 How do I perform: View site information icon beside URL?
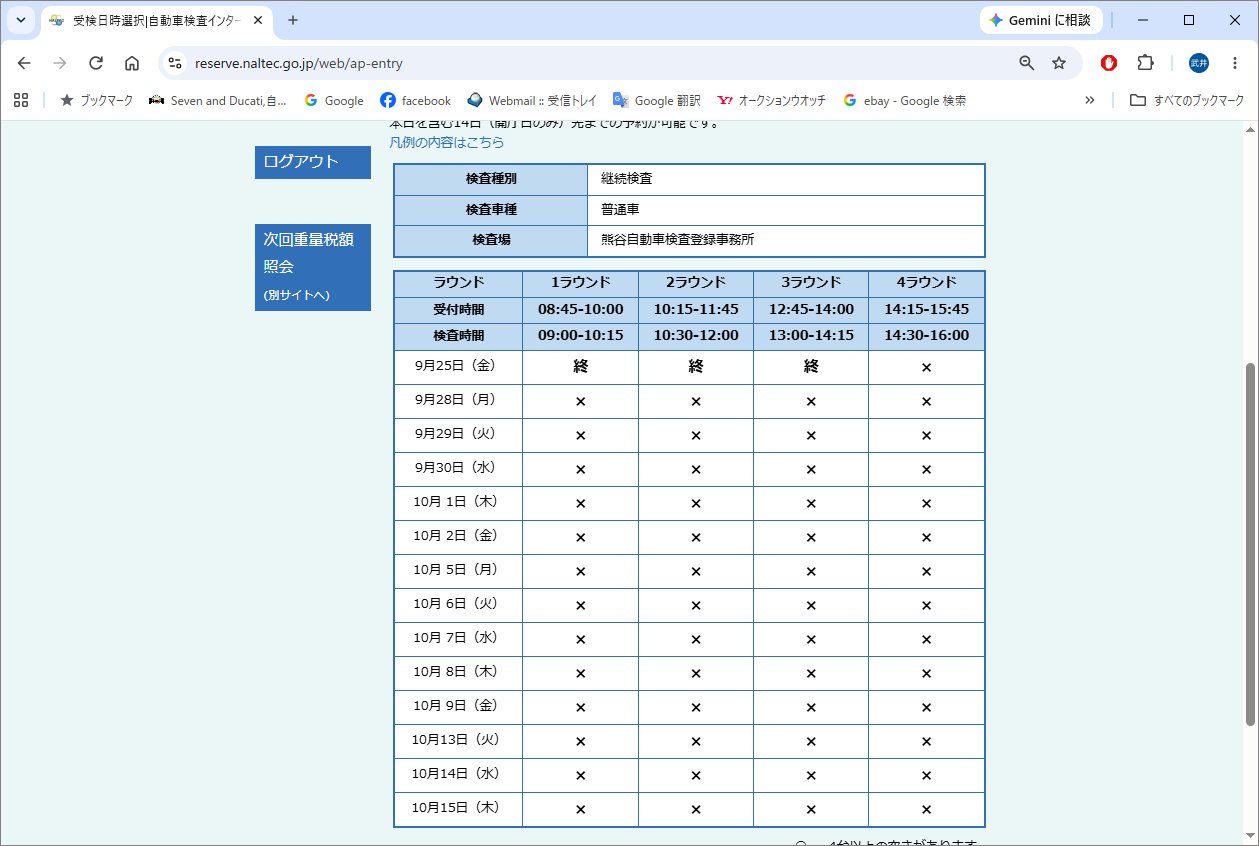click(x=175, y=63)
